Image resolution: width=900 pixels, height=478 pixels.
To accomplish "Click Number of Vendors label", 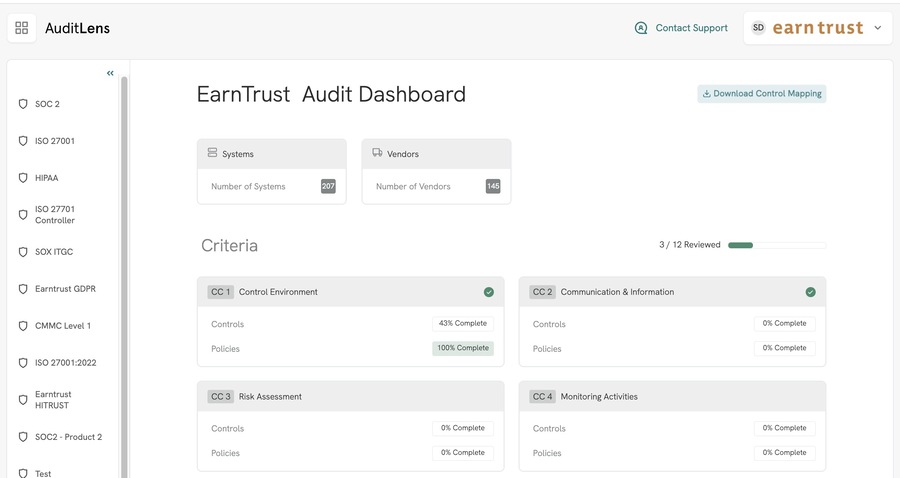I will click(x=413, y=186).
